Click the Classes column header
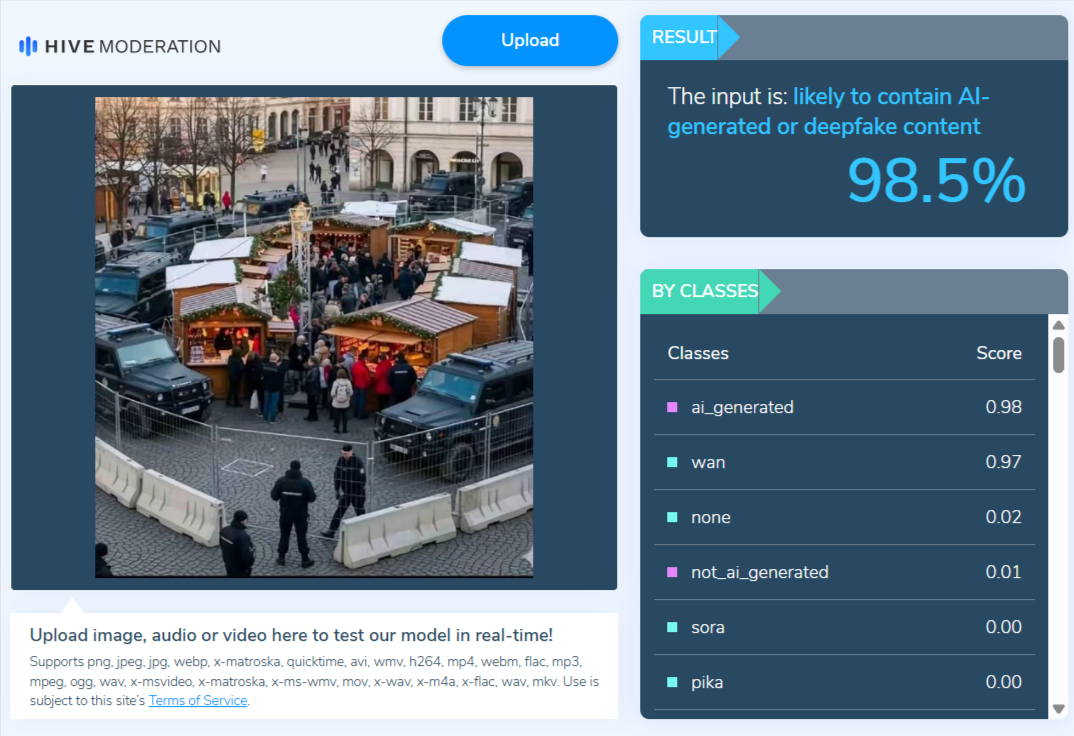Screen dimensions: 1074x736 698,353
